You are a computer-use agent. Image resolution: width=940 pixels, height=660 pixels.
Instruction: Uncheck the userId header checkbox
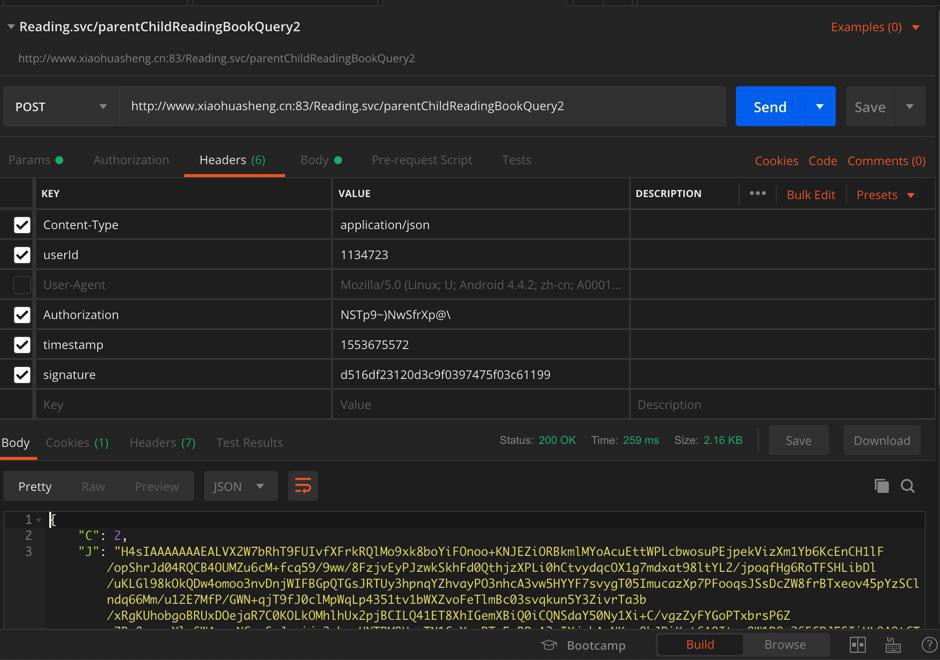pyautogui.click(x=22, y=255)
